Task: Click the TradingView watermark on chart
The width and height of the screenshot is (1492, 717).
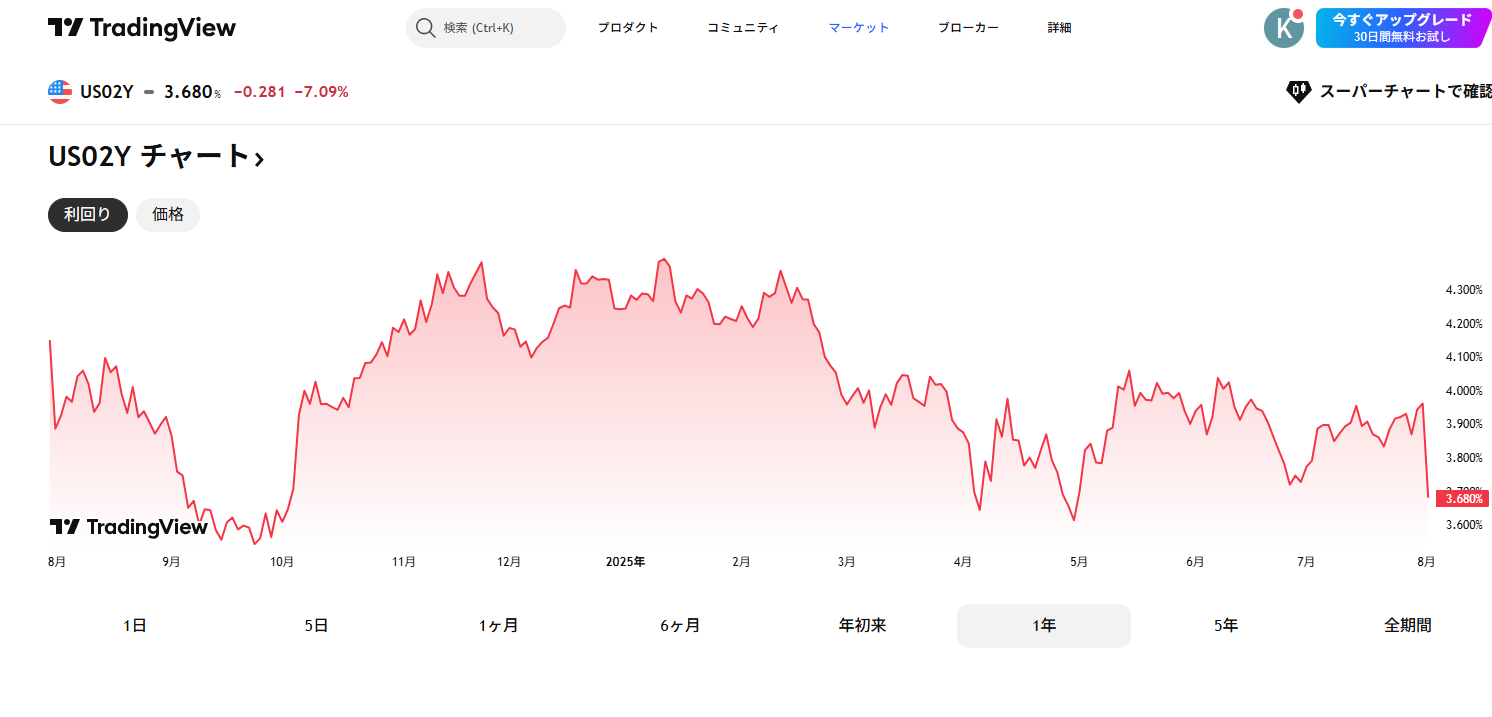Action: [129, 527]
